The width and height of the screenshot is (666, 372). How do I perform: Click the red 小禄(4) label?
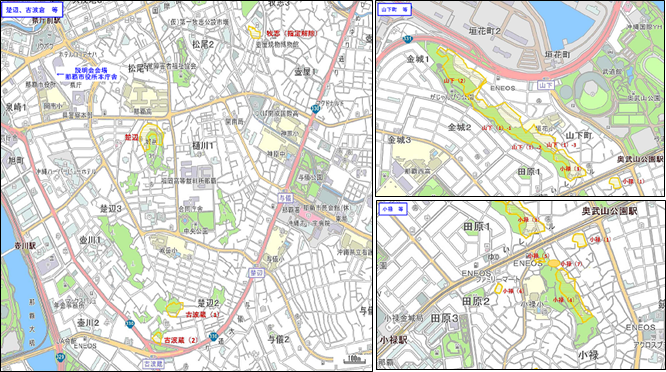563,300
